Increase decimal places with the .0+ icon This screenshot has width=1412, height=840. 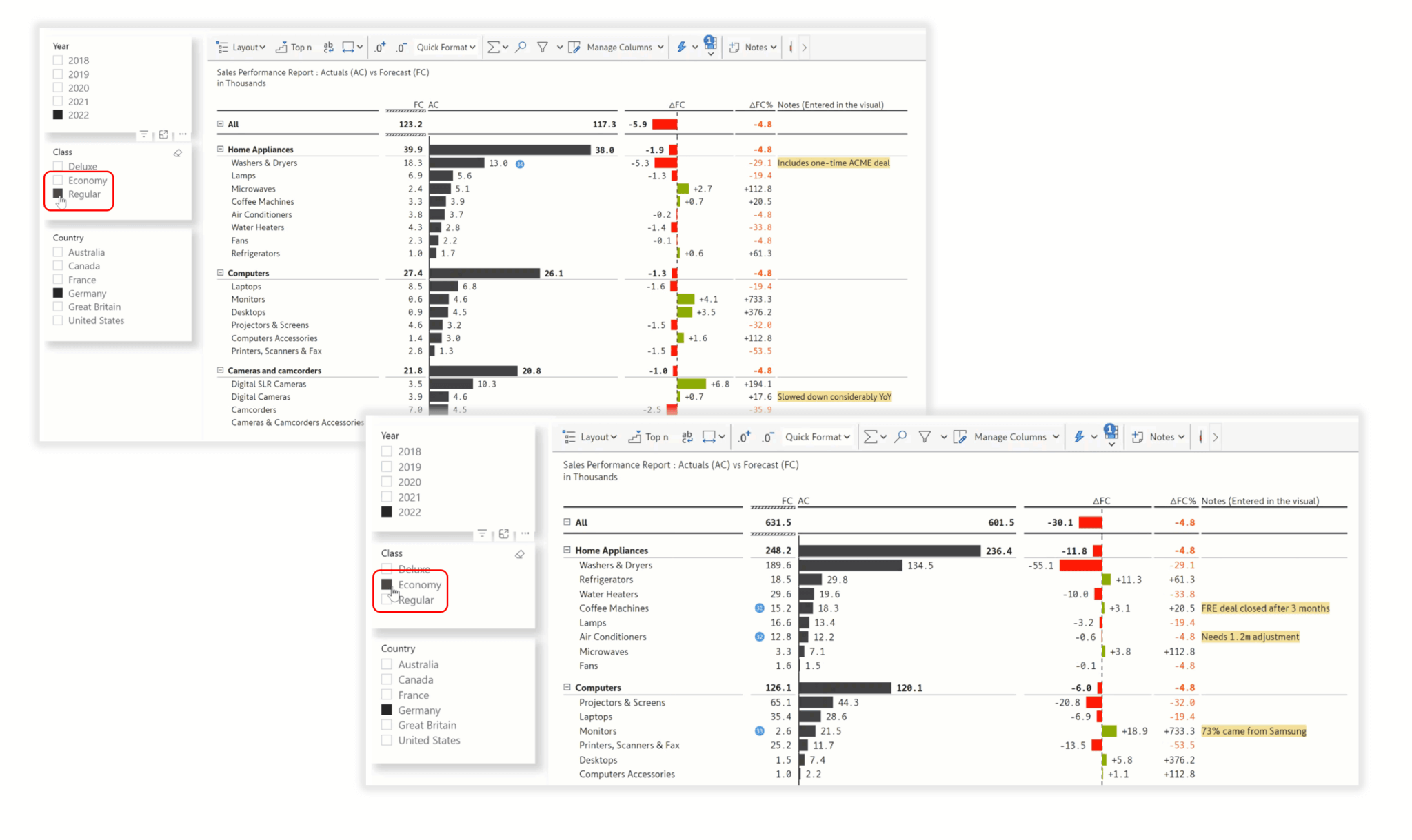point(379,47)
